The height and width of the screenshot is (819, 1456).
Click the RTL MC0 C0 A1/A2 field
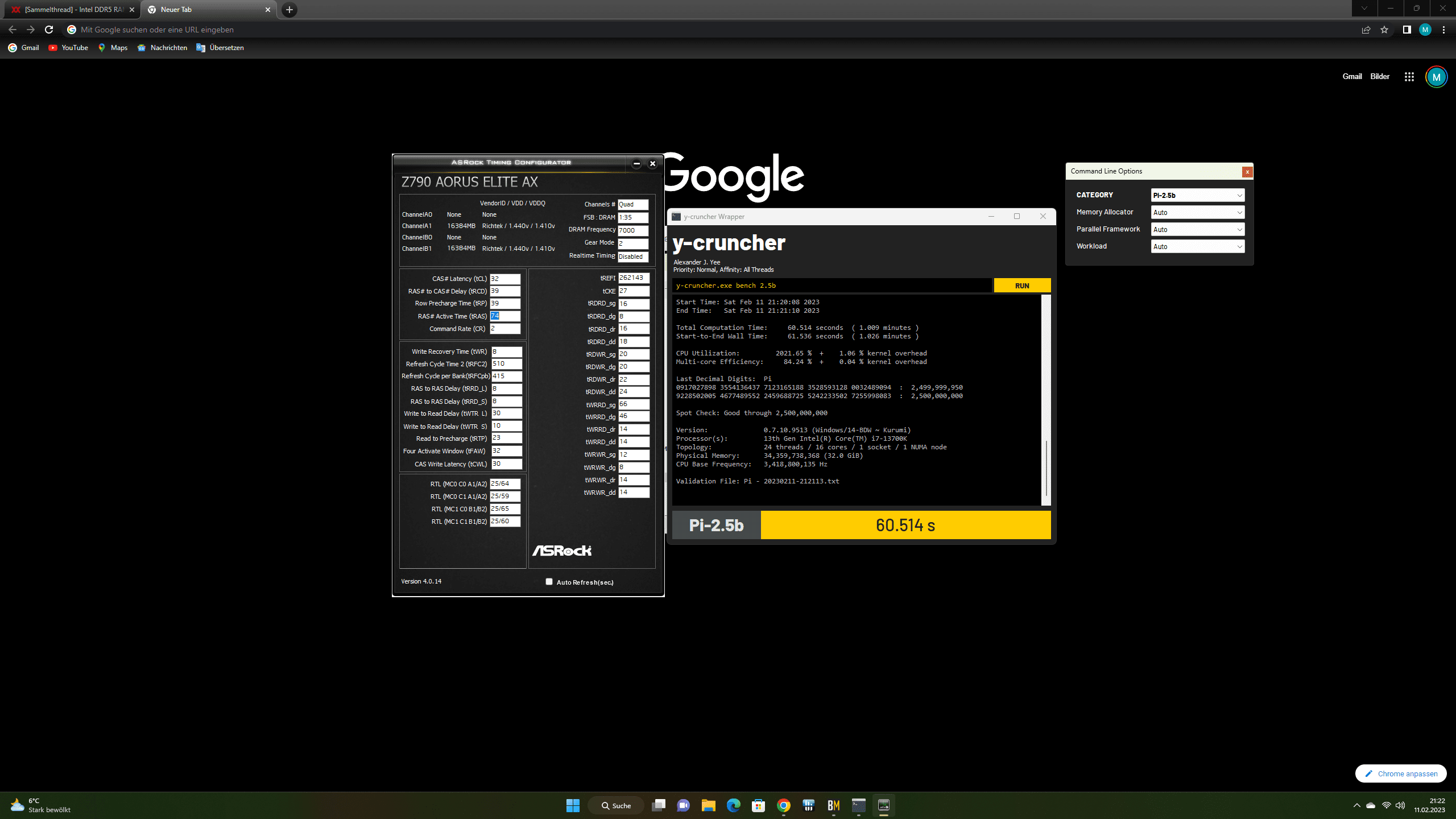[x=505, y=484]
